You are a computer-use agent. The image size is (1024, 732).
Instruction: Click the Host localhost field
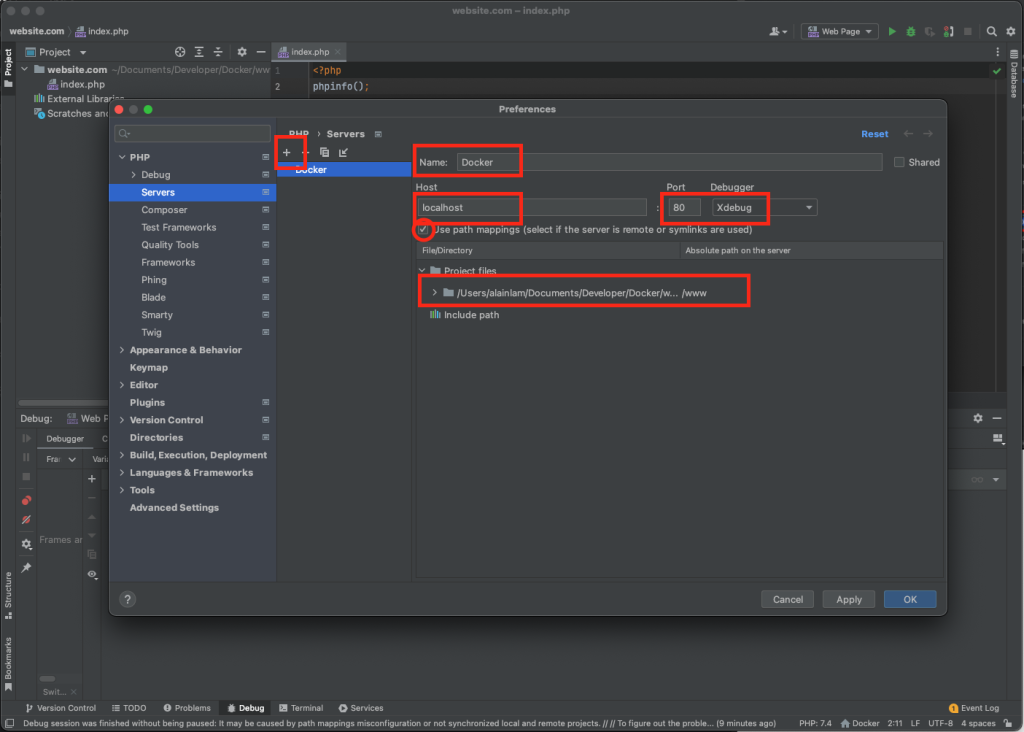pos(532,208)
